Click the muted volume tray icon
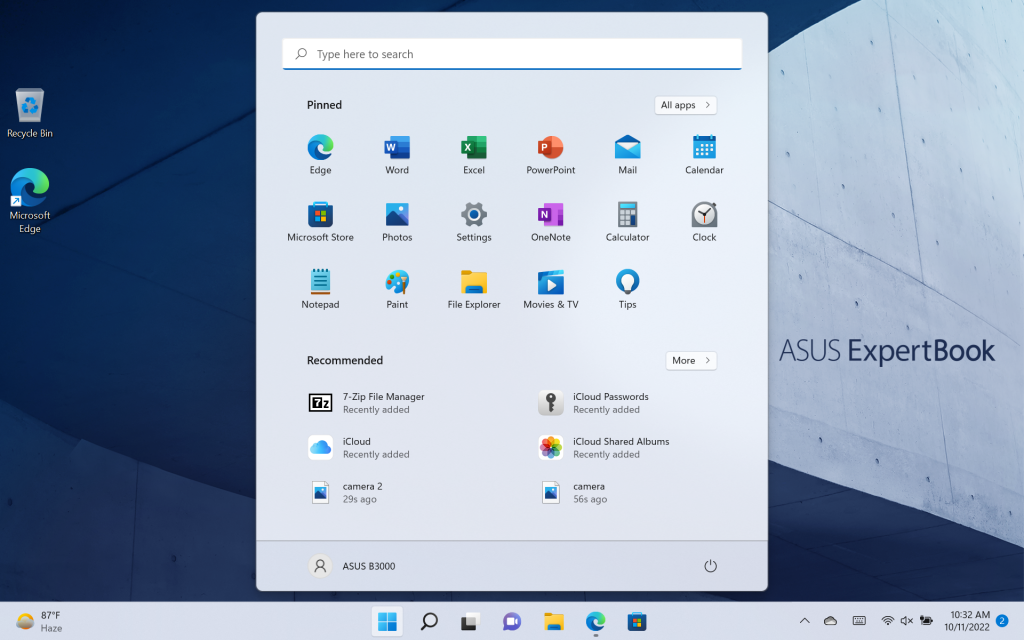This screenshot has height=640, width=1024. pyautogui.click(x=906, y=621)
